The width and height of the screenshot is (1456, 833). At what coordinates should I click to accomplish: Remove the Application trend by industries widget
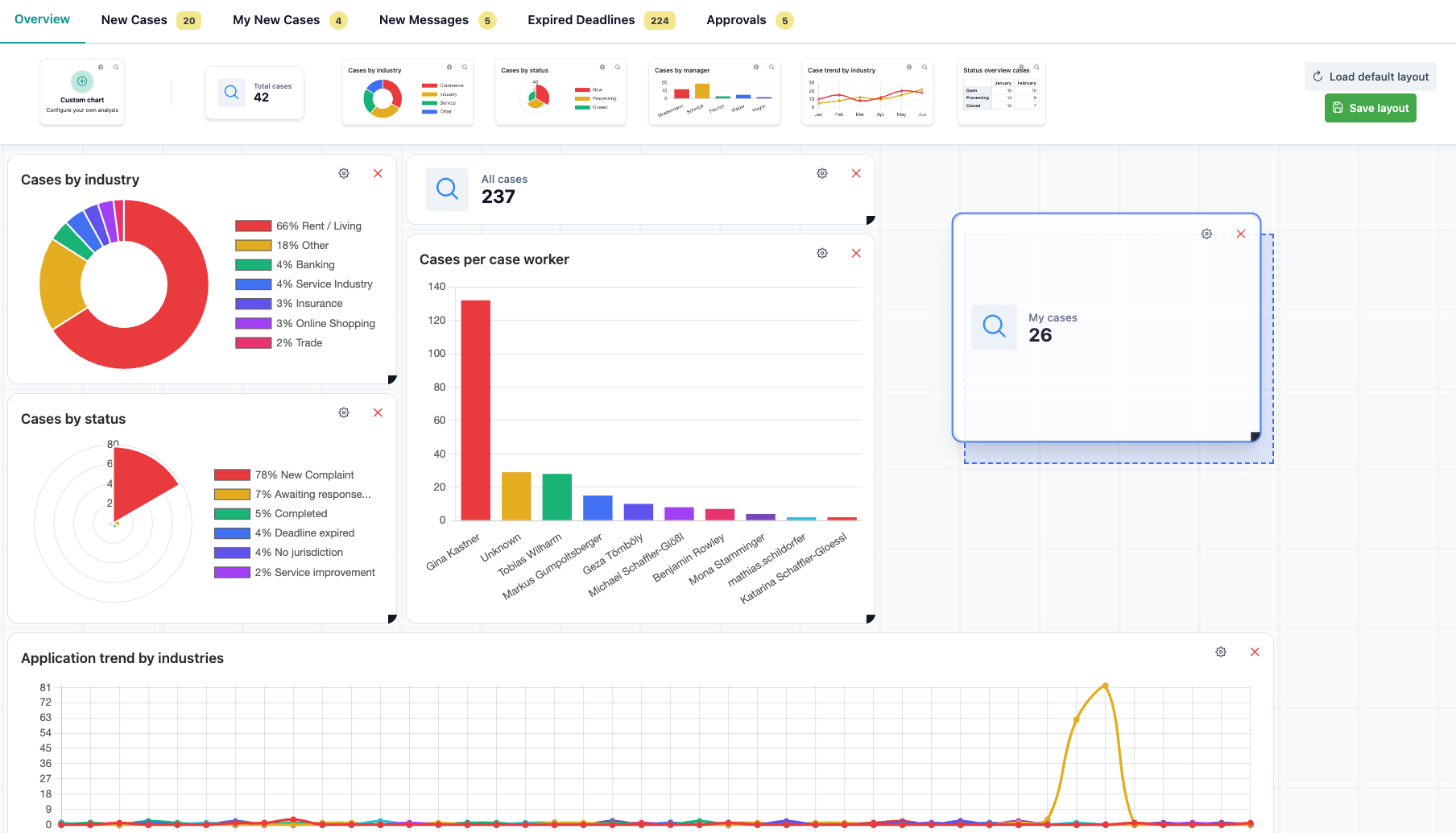coord(1255,652)
